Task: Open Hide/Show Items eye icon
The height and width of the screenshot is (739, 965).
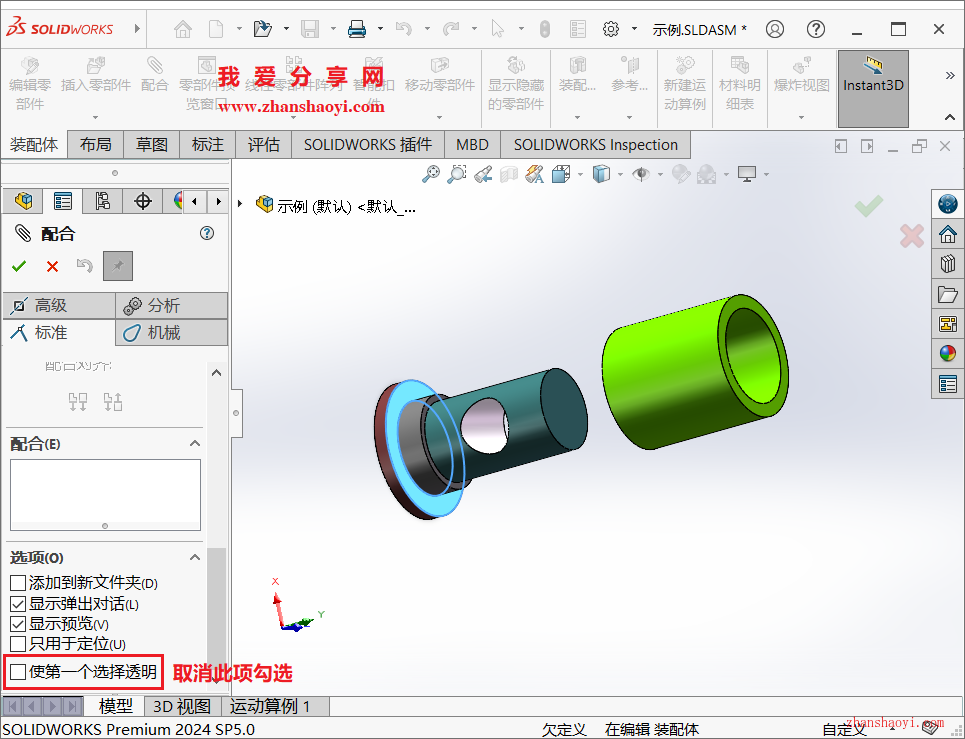Action: [x=641, y=174]
